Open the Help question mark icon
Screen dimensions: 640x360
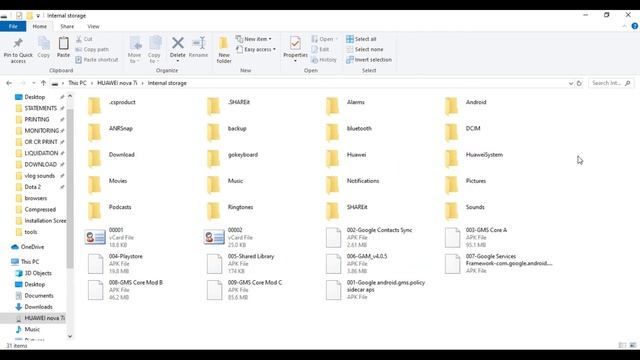point(635,26)
